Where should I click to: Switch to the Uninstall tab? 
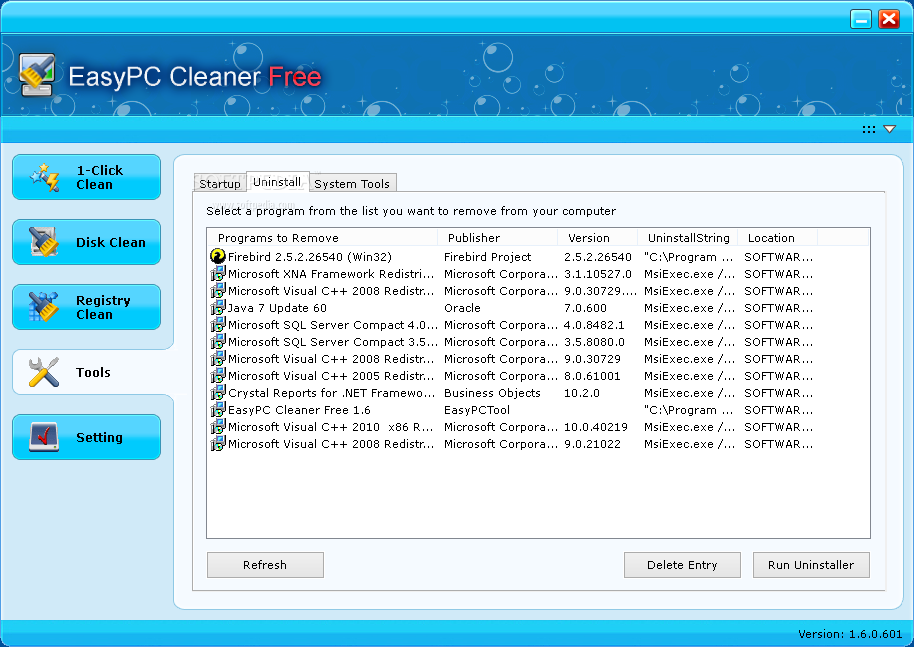[x=277, y=182]
